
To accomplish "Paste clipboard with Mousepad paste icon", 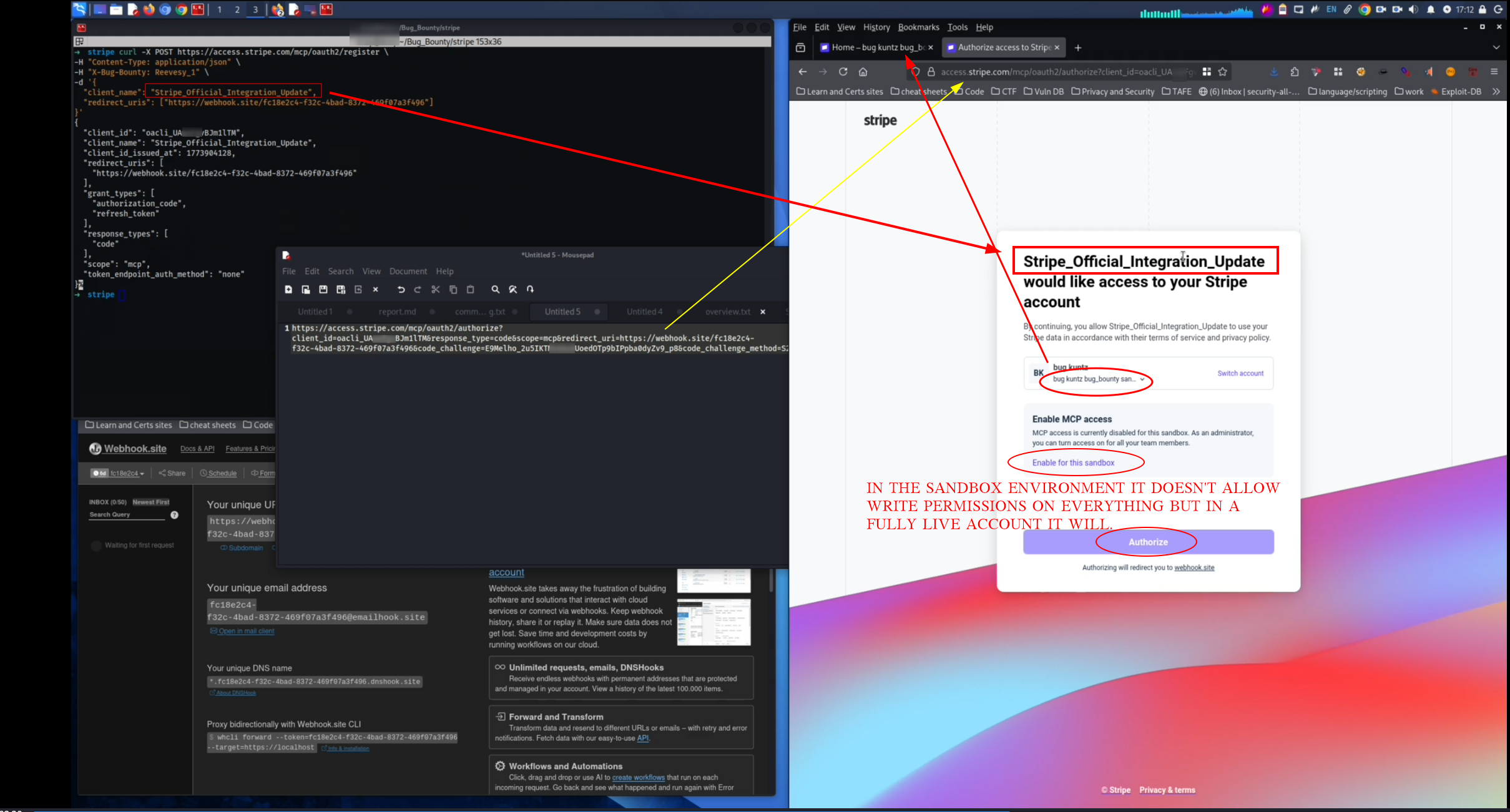I will coord(471,290).
